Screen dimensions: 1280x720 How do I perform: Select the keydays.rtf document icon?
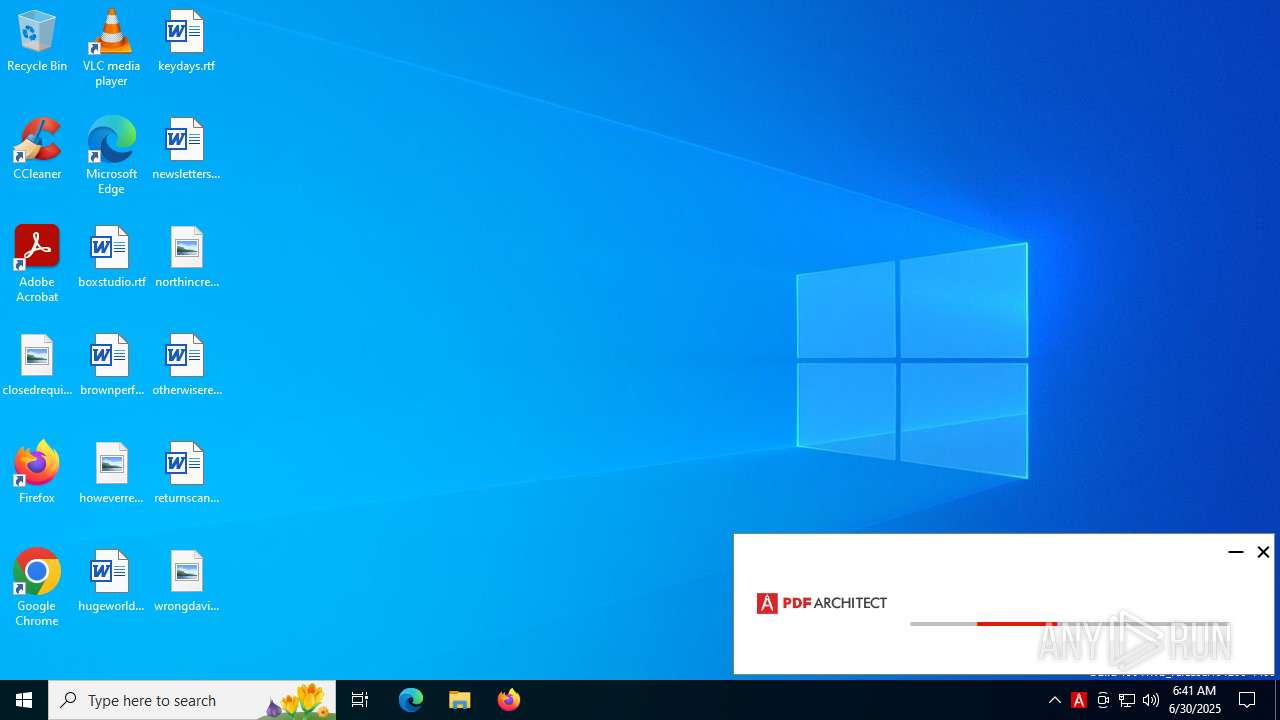186,42
